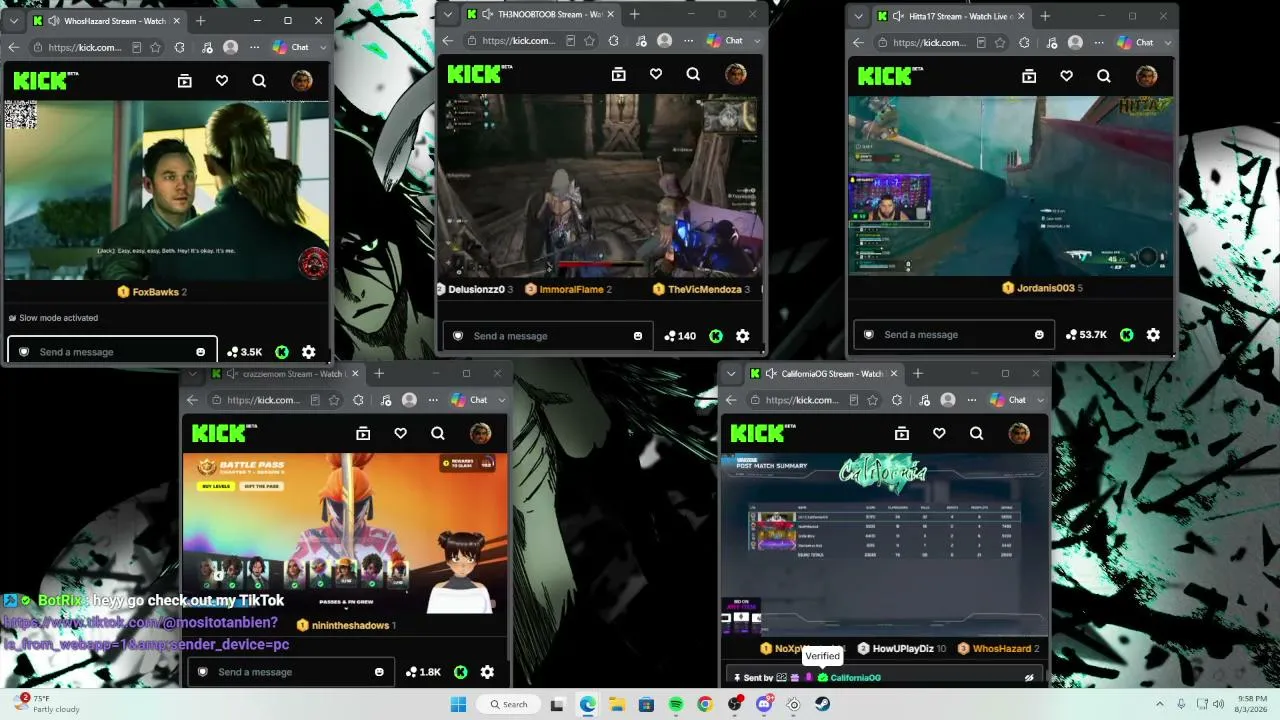Unmute the crazziemom Stream tab audio
The image size is (1280, 720).
point(233,374)
